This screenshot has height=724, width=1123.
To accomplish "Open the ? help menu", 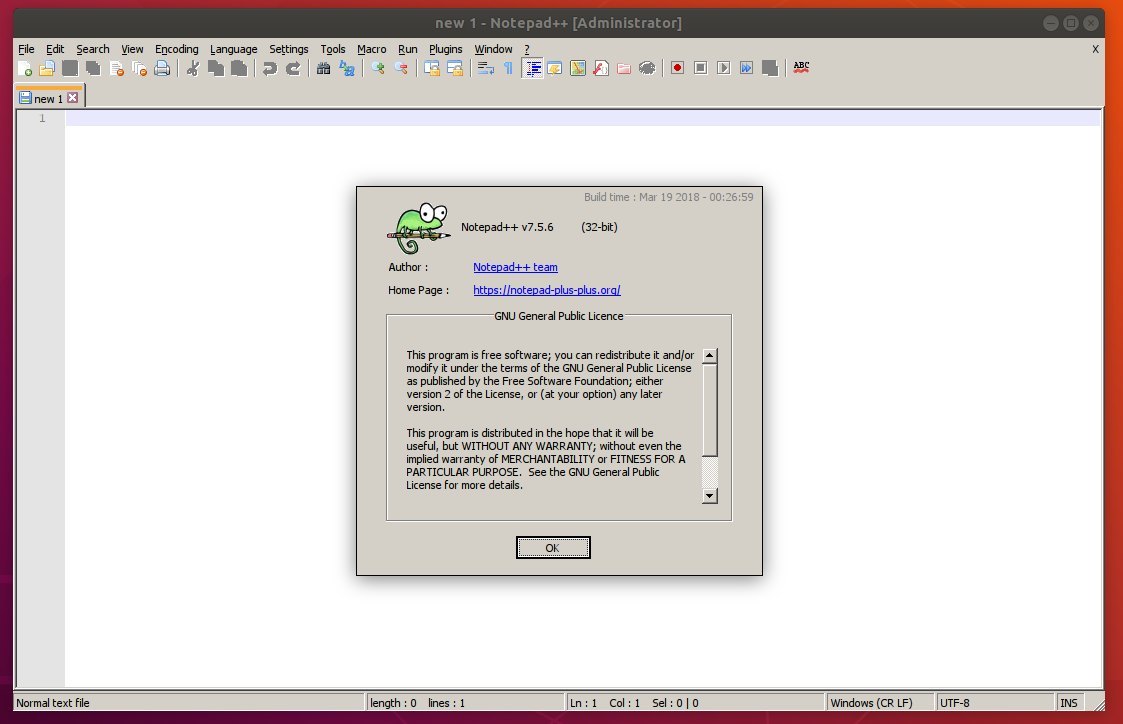I will (527, 49).
